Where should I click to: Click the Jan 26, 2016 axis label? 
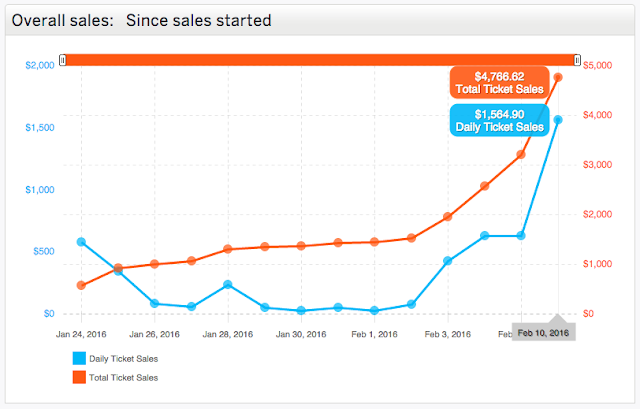(154, 333)
